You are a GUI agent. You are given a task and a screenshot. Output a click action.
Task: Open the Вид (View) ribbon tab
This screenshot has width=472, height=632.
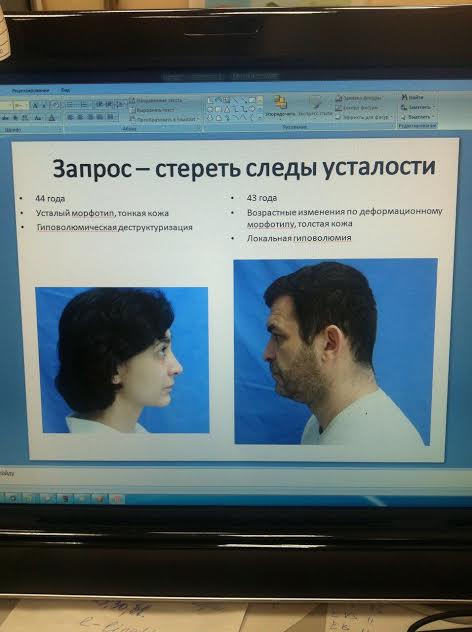pos(65,90)
